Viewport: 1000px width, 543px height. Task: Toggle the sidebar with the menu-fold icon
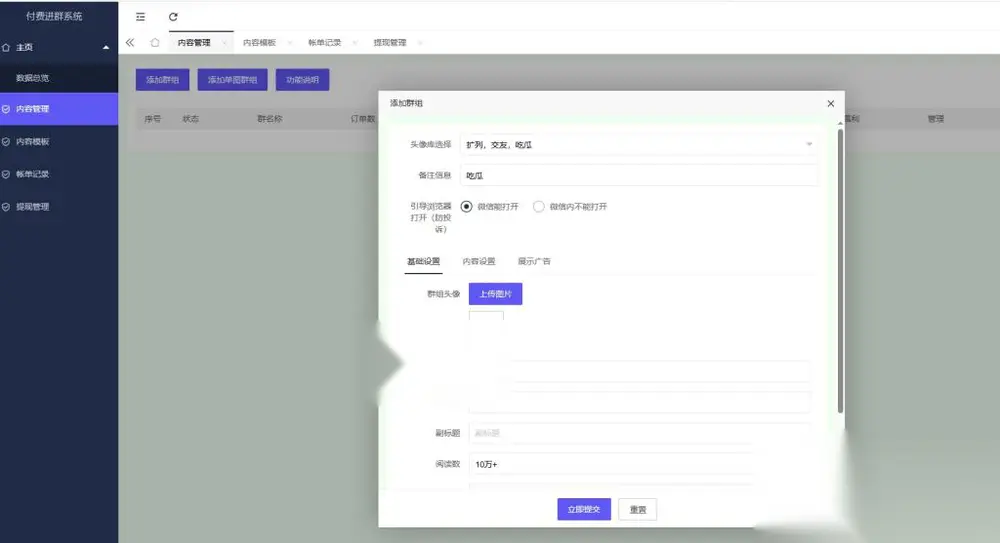pyautogui.click(x=140, y=17)
